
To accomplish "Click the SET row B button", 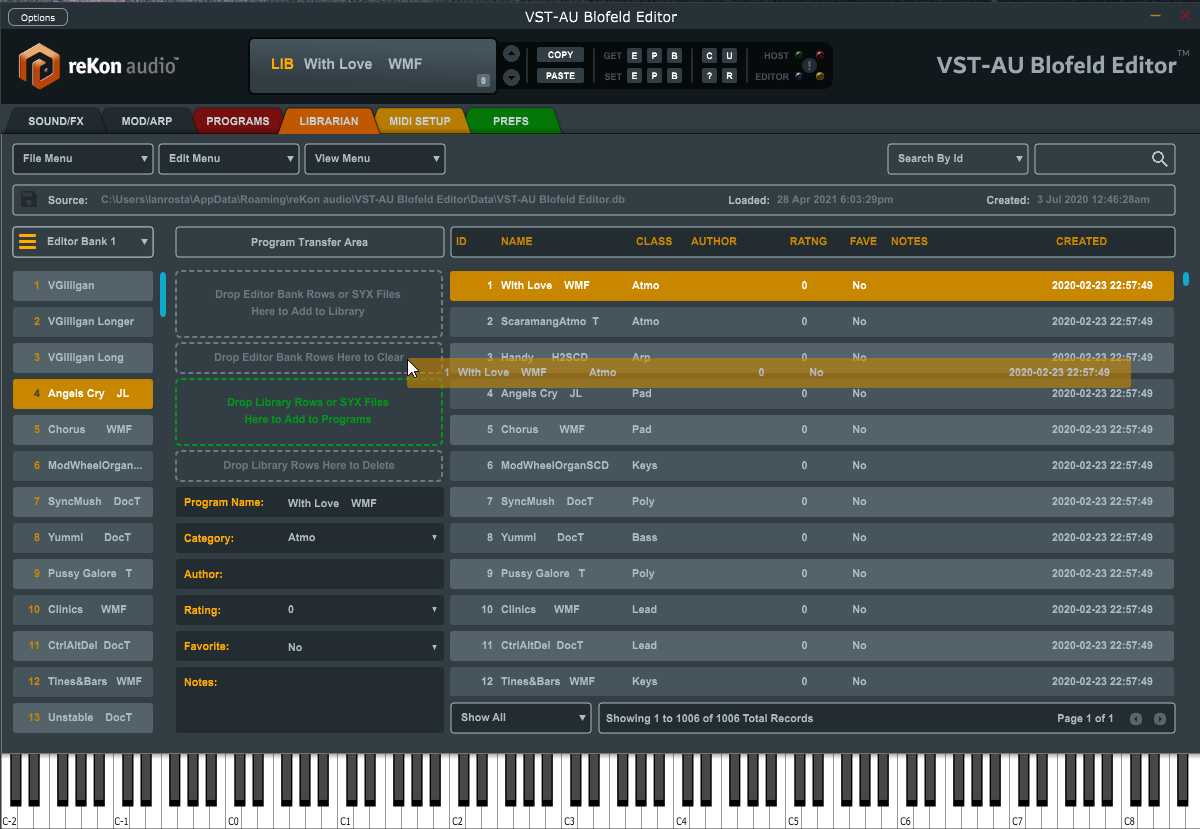I will click(675, 76).
